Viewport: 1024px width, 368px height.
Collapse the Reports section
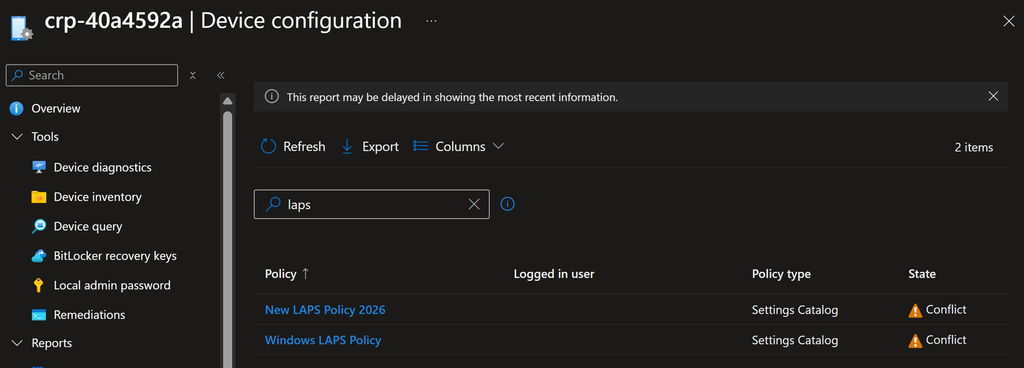[16, 343]
